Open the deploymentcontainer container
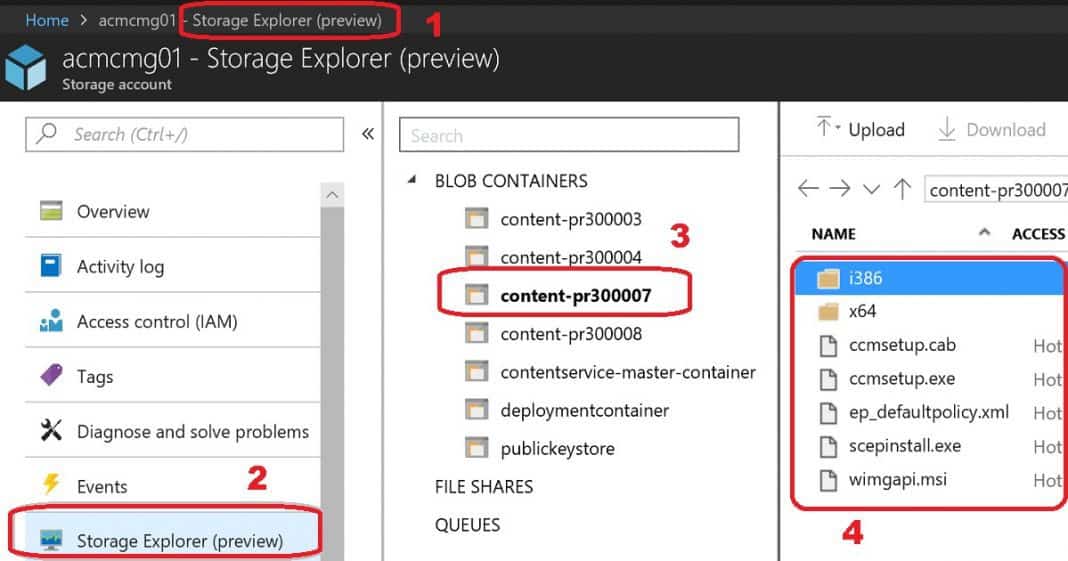The image size is (1068, 561). (x=584, y=411)
